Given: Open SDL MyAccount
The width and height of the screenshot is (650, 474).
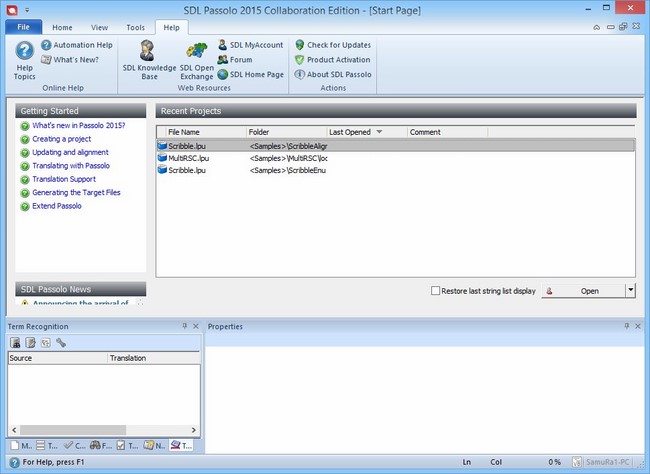Looking at the screenshot, I should coord(250,45).
